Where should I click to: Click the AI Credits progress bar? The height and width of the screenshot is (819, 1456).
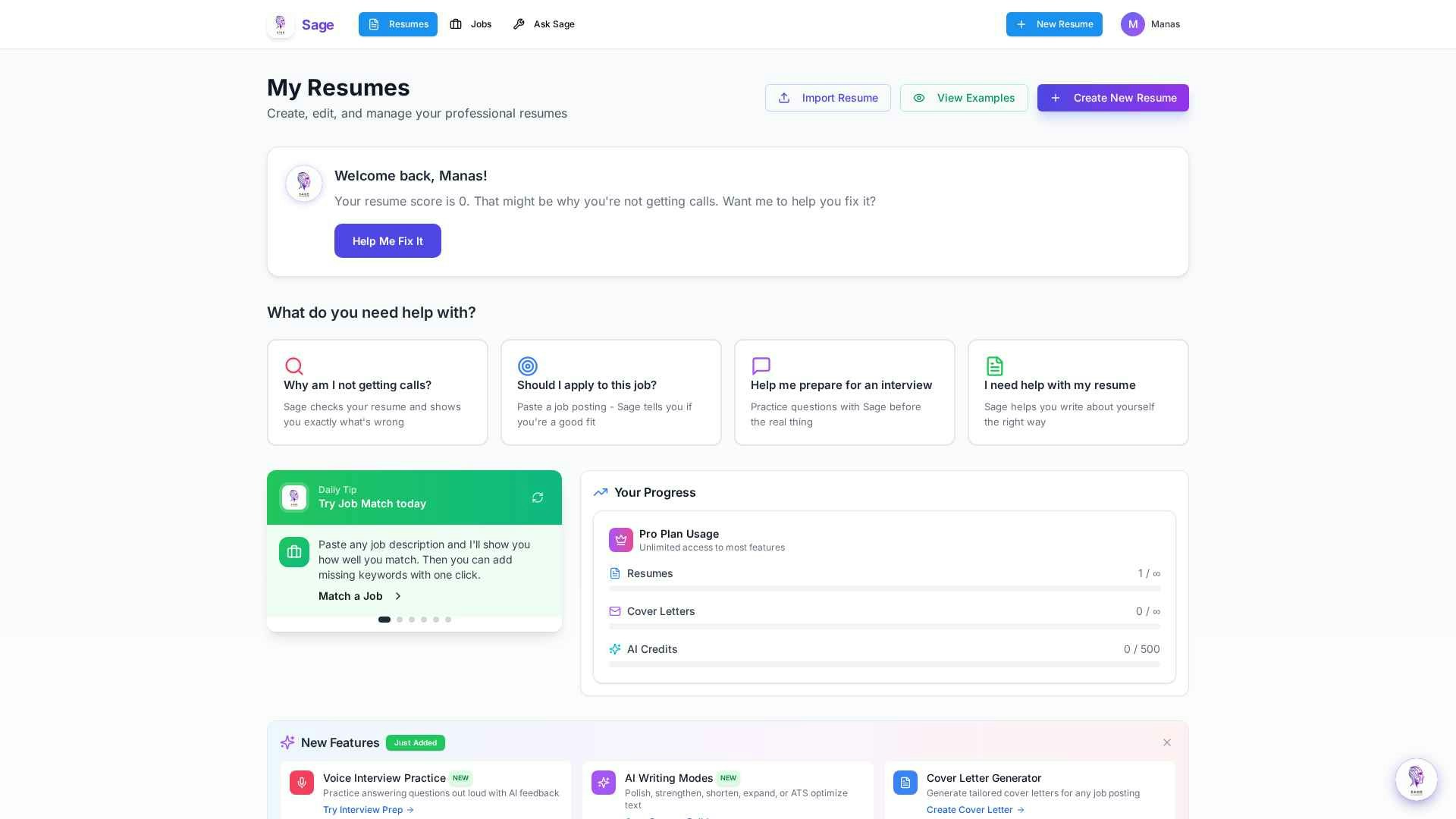coord(883,664)
